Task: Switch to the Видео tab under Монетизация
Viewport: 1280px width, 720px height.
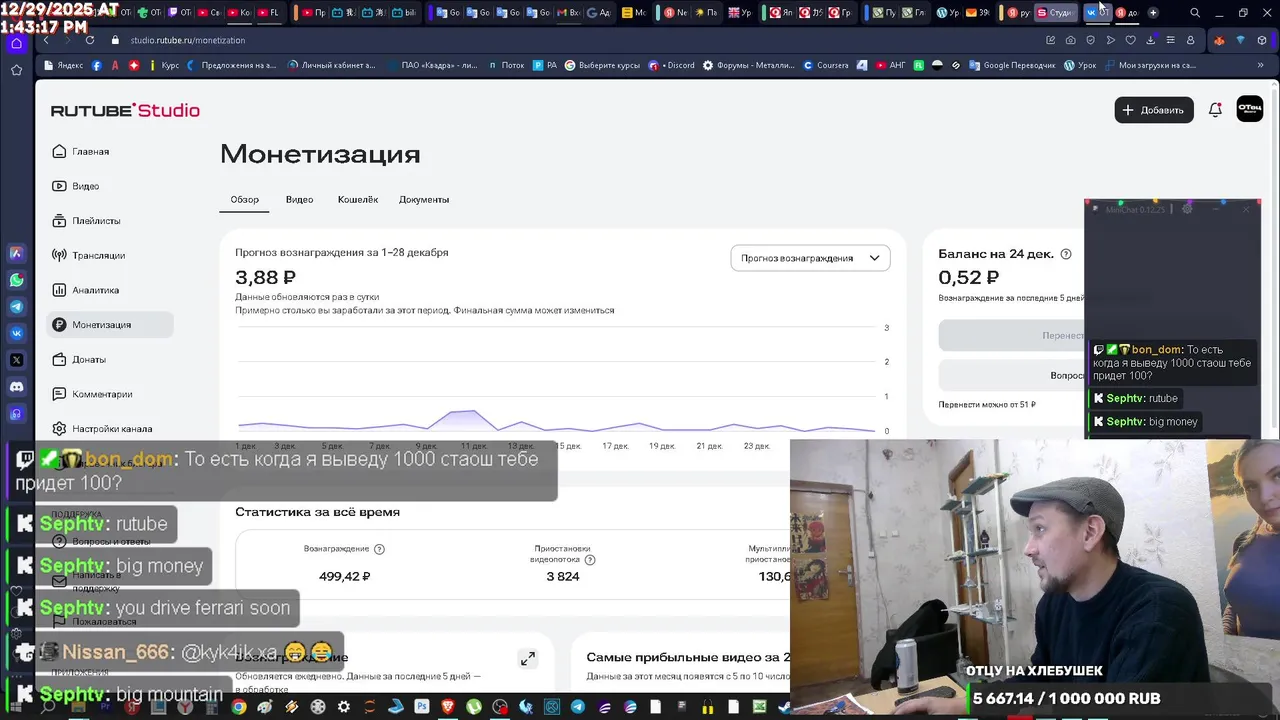Action: (x=299, y=200)
